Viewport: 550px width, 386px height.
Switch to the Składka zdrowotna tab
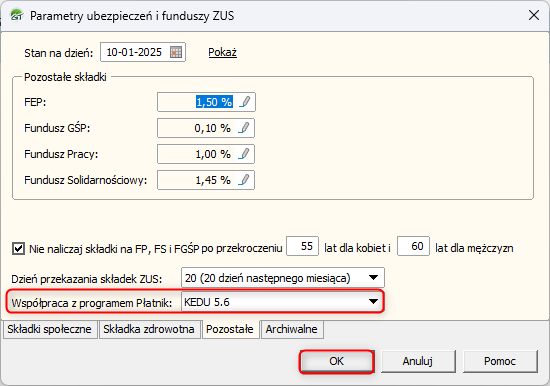149,329
